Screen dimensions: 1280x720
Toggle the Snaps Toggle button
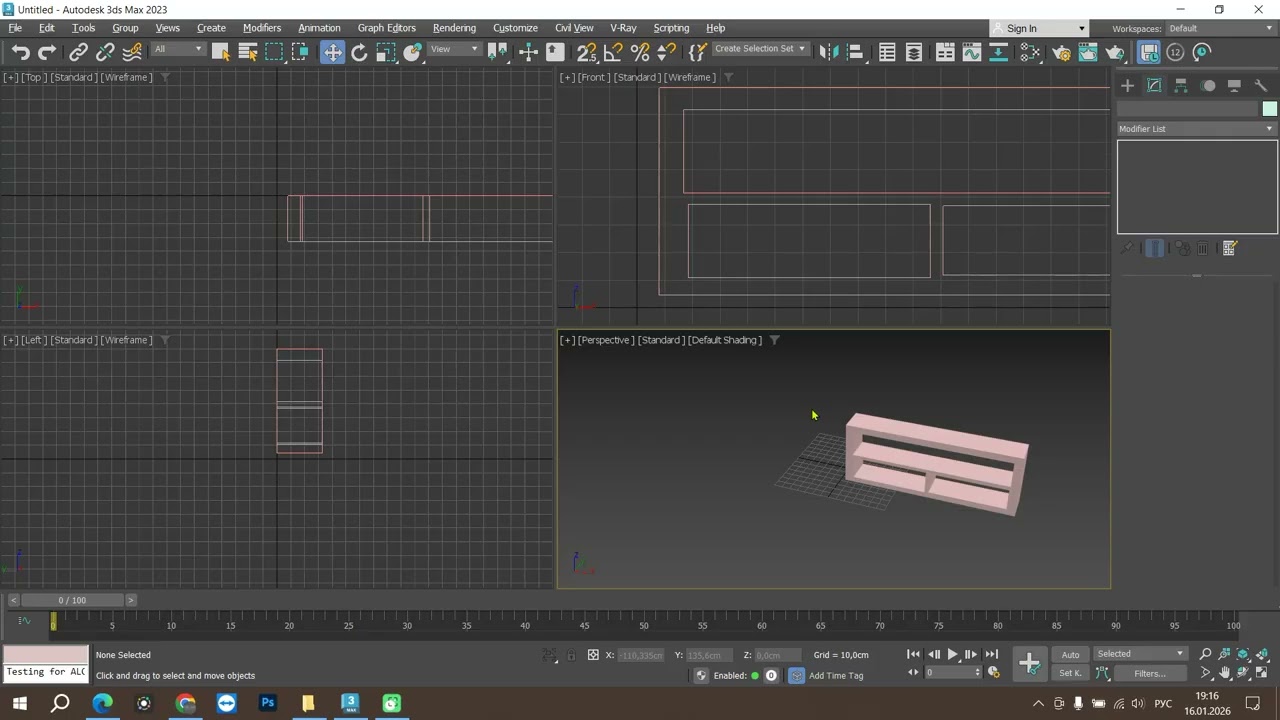tap(587, 52)
